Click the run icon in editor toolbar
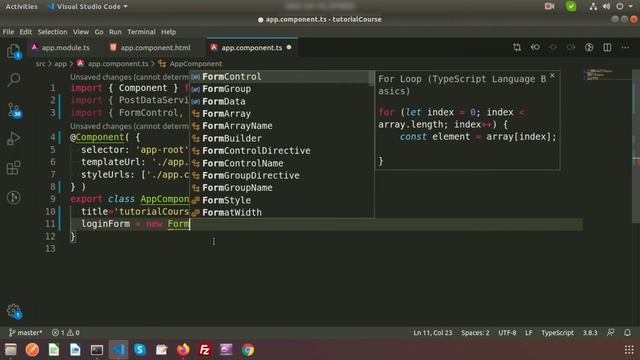Image resolution: width=640 pixels, height=360 pixels. [x=589, y=47]
